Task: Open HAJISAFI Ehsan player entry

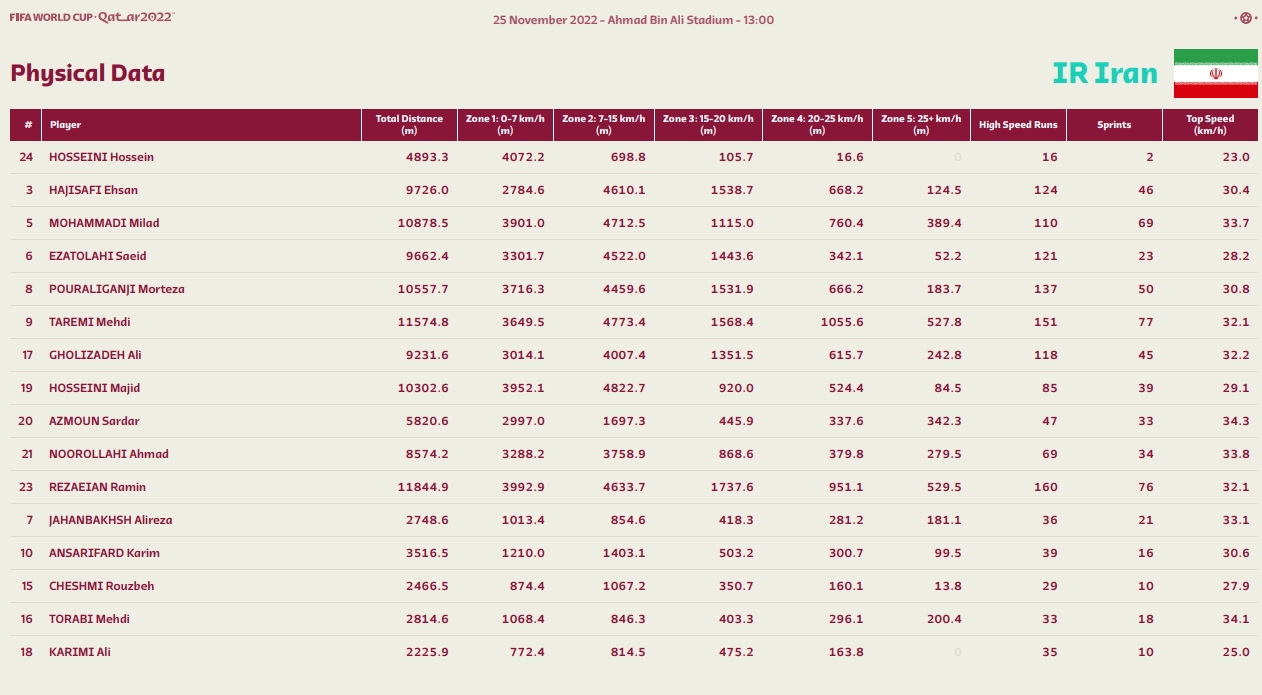Action: (x=93, y=190)
